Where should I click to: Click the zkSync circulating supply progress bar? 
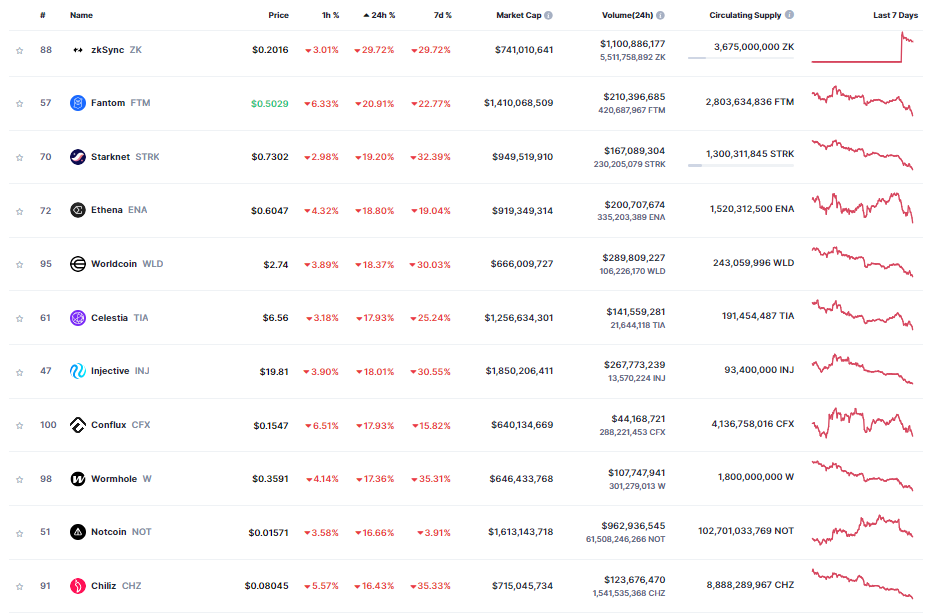tap(741, 58)
